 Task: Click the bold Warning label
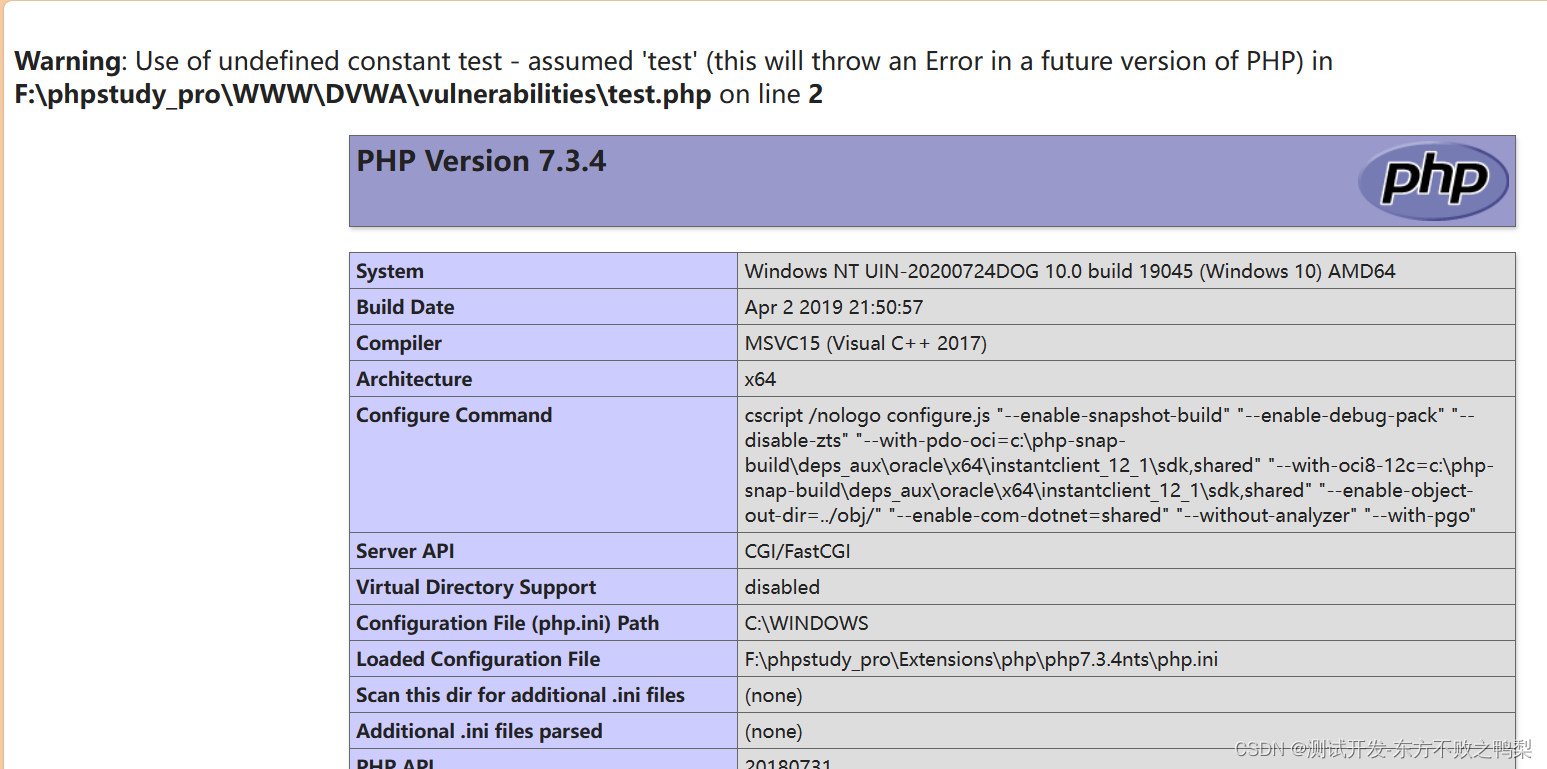(67, 61)
